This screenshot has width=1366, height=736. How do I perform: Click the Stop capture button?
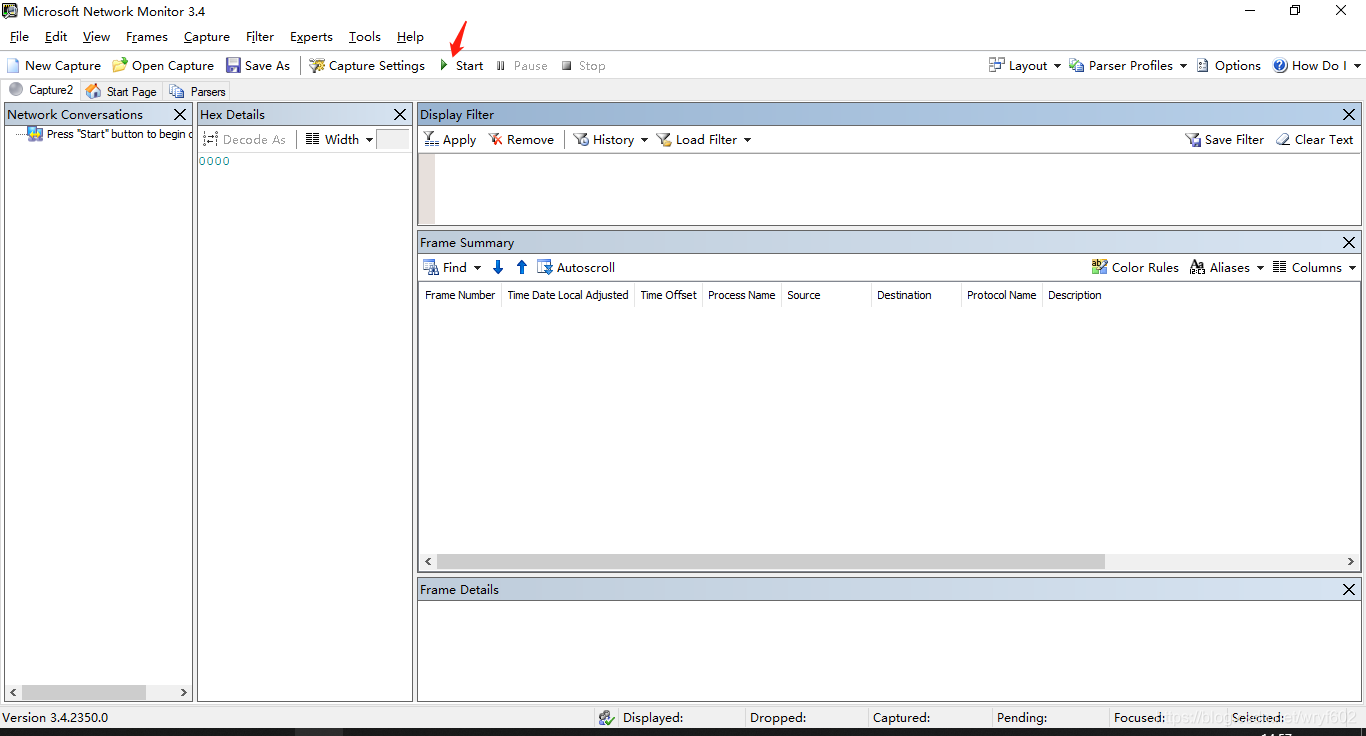click(583, 66)
